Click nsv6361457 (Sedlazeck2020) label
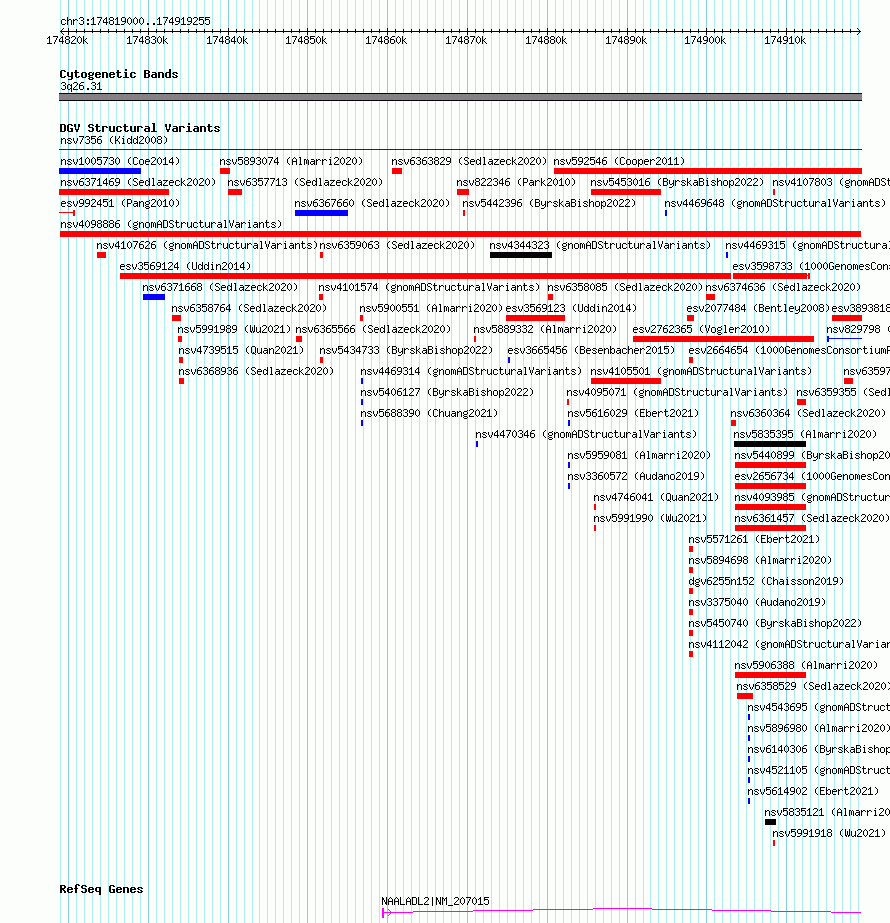Image resolution: width=890 pixels, height=923 pixels. coord(812,519)
